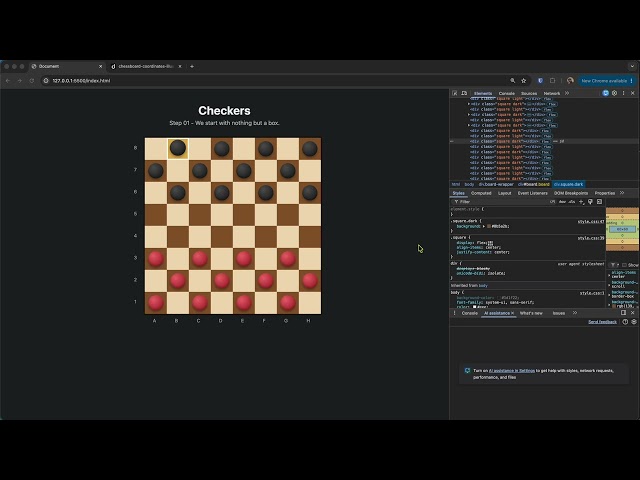Open drawer three-dot menu beside Console
Image resolution: width=640 pixels, height=480 pixels.
click(454, 313)
